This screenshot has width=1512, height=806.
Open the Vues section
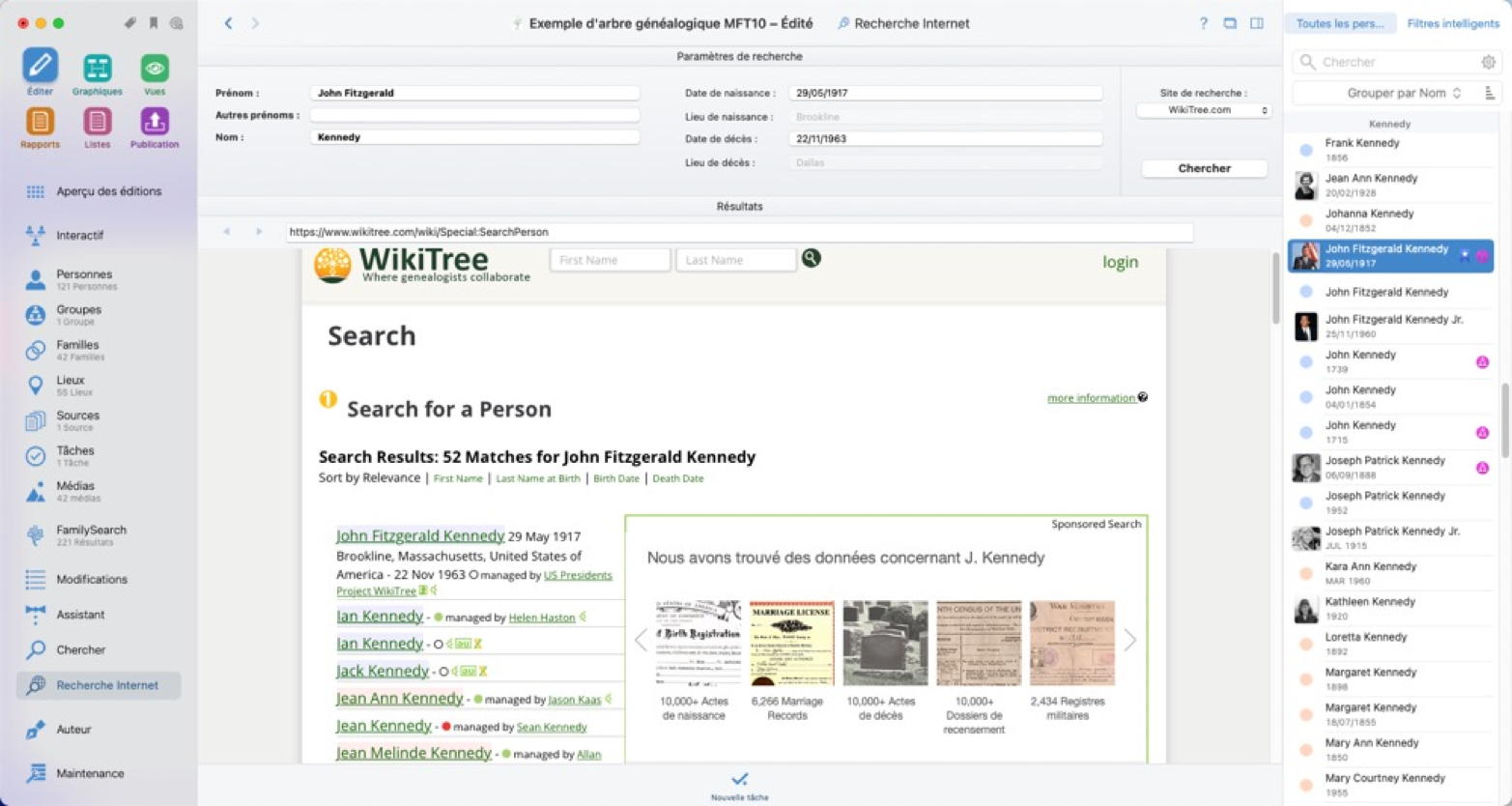[155, 72]
